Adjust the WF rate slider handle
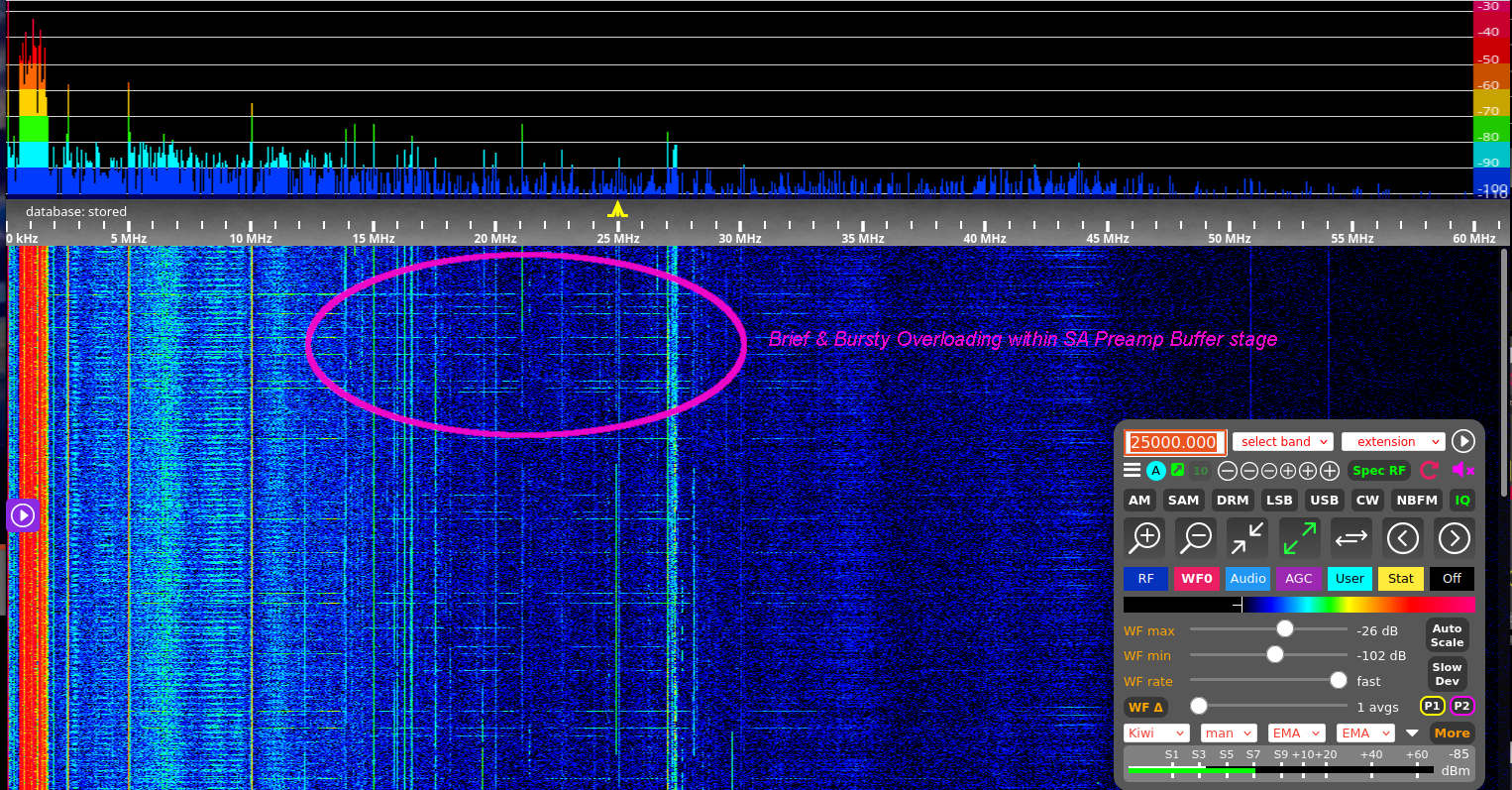 [1339, 680]
